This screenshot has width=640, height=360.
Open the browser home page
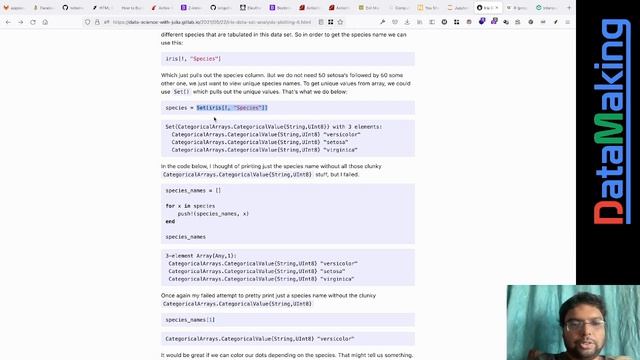tap(45, 22)
